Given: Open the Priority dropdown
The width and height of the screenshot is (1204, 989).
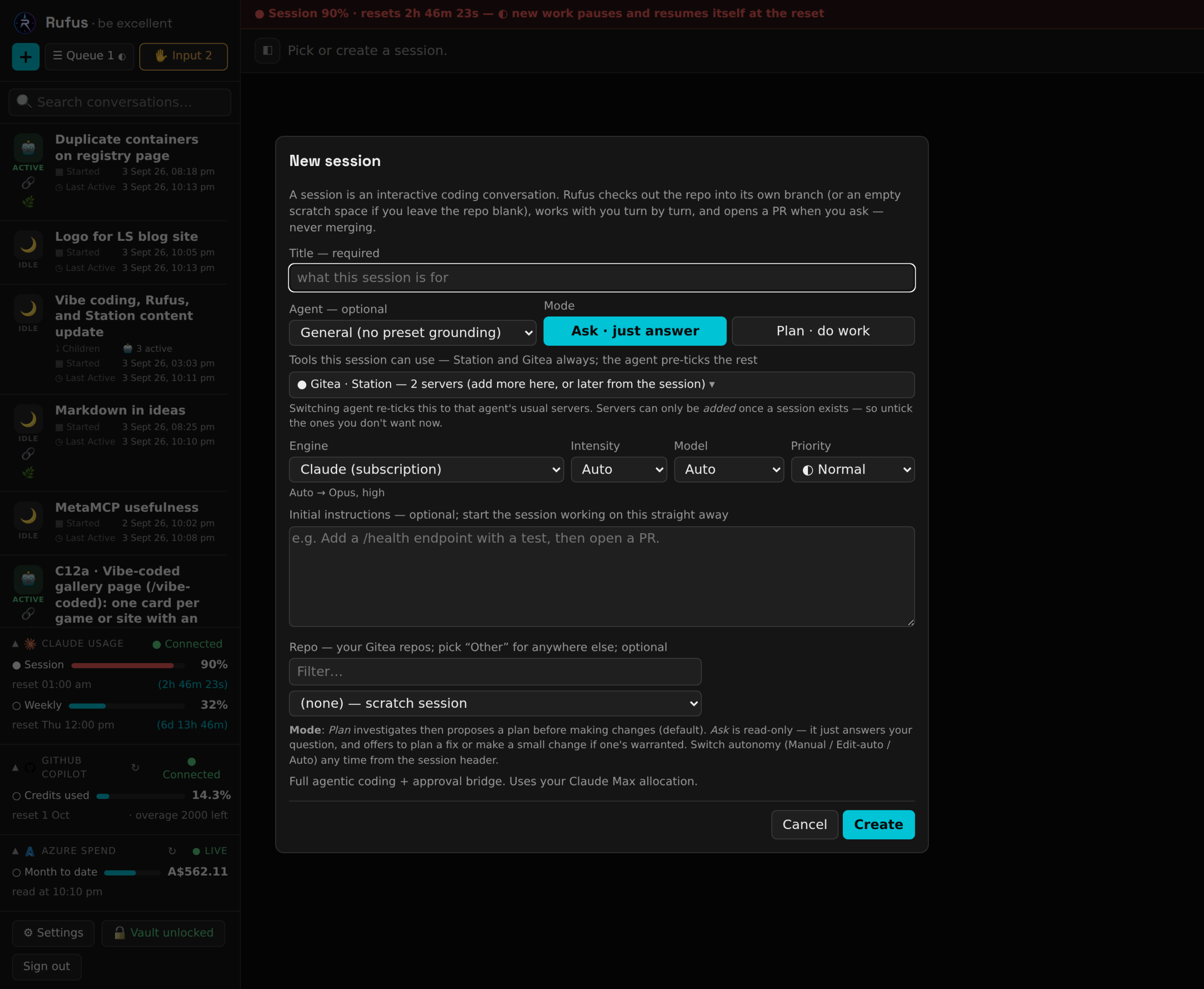Looking at the screenshot, I should pos(852,469).
